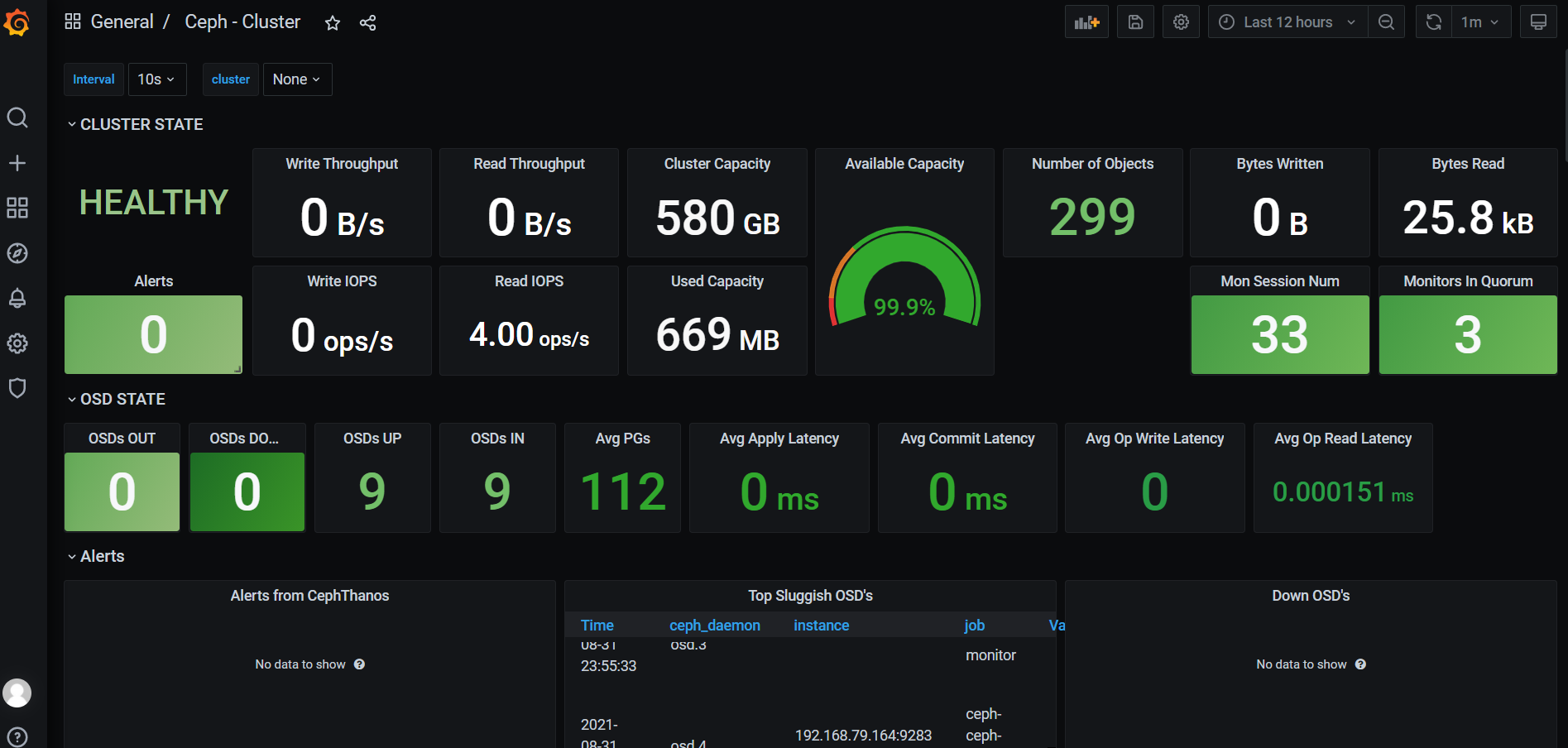Image resolution: width=1568 pixels, height=748 pixels.
Task: Star the Ceph - Cluster dashboard
Action: [x=333, y=23]
